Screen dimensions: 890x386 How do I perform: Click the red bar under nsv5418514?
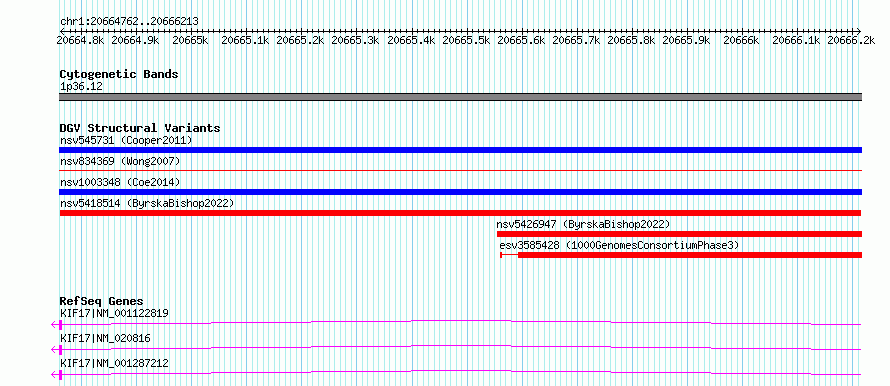tap(461, 213)
